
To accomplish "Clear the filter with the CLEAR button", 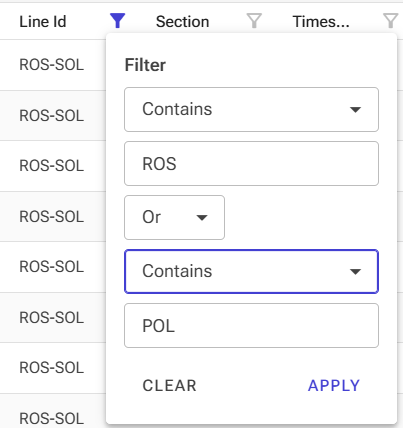I will (x=169, y=386).
